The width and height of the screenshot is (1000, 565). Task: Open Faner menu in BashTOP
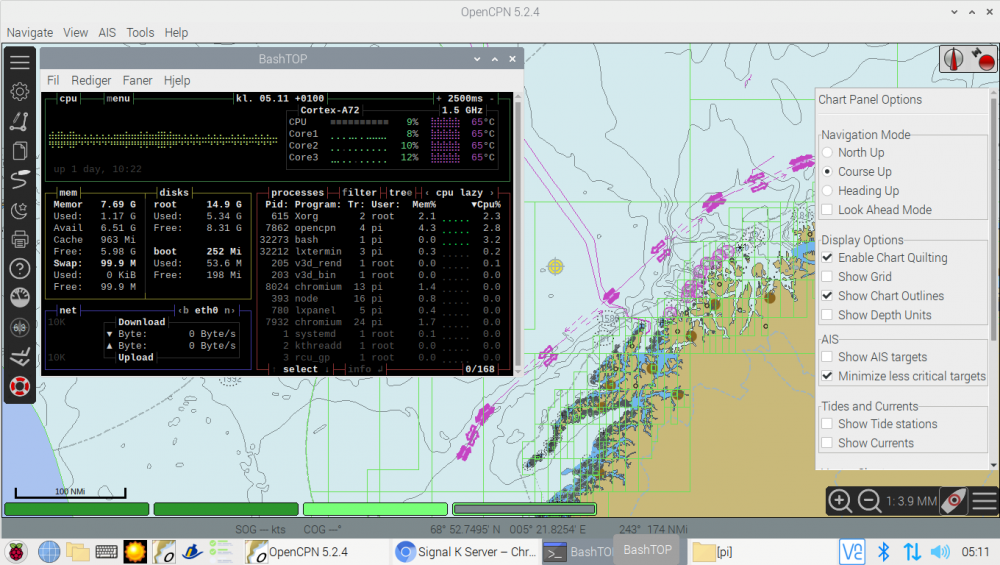137,80
